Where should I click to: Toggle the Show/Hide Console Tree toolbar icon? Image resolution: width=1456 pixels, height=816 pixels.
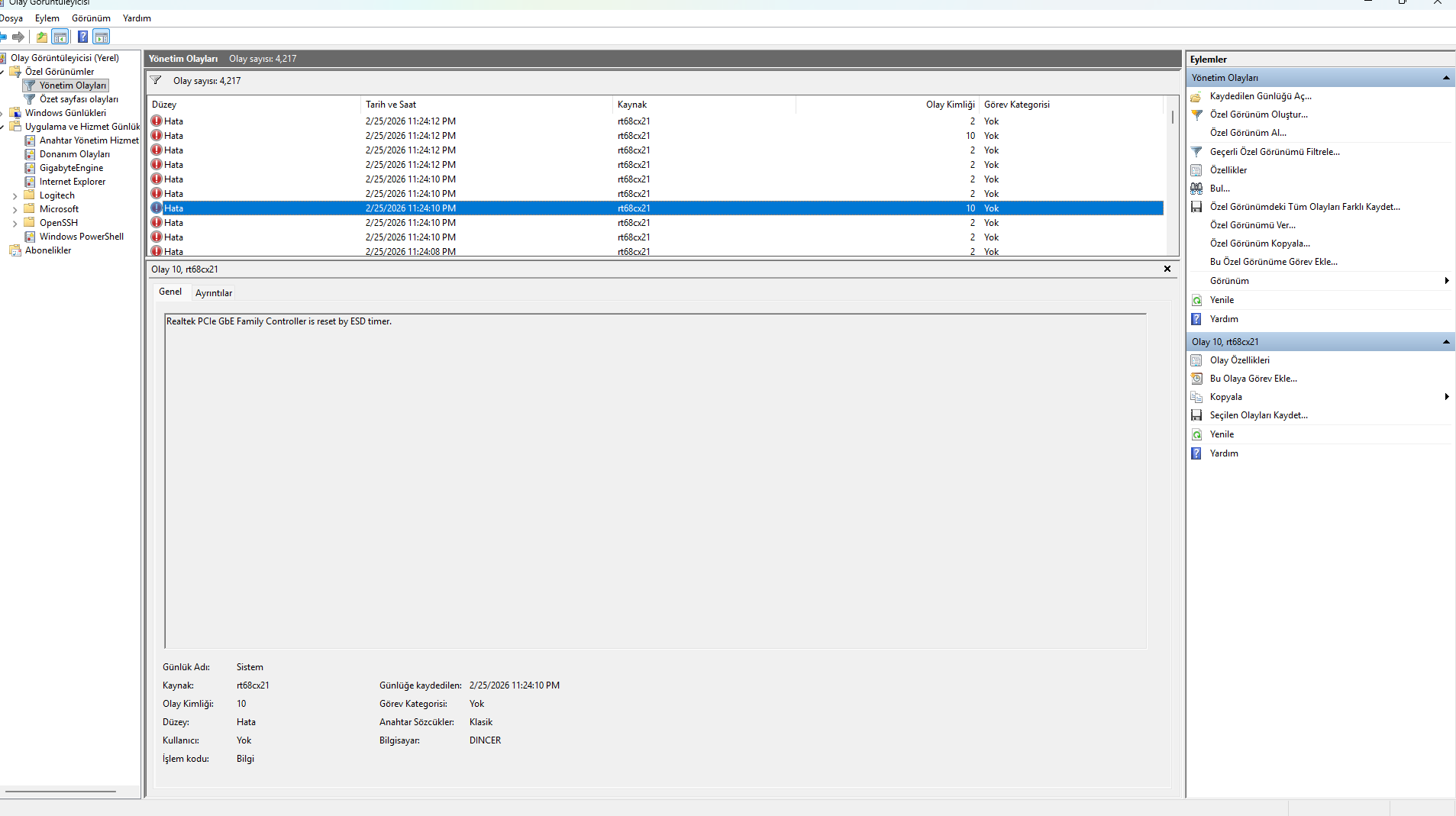pos(60,37)
